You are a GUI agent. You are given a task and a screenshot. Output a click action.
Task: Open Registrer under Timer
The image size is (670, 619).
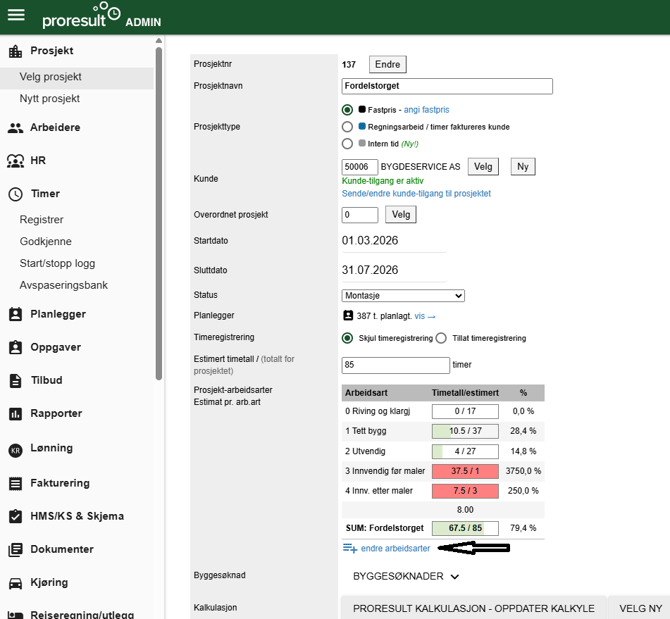[41, 220]
